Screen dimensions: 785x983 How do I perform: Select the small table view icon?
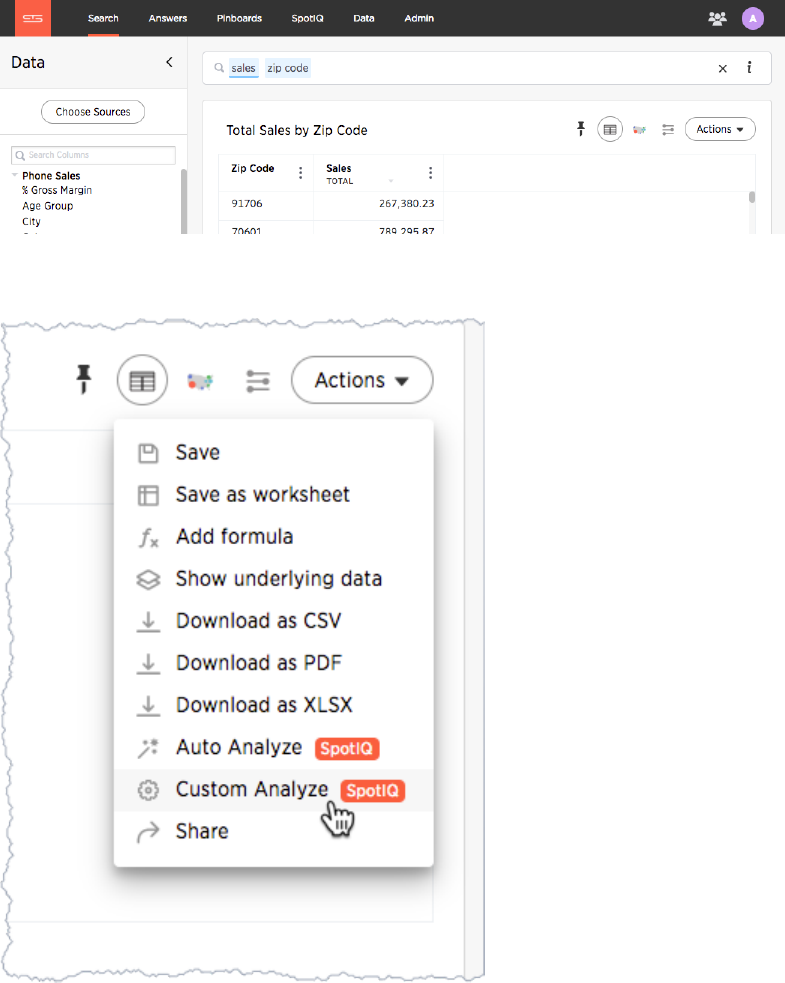609,129
